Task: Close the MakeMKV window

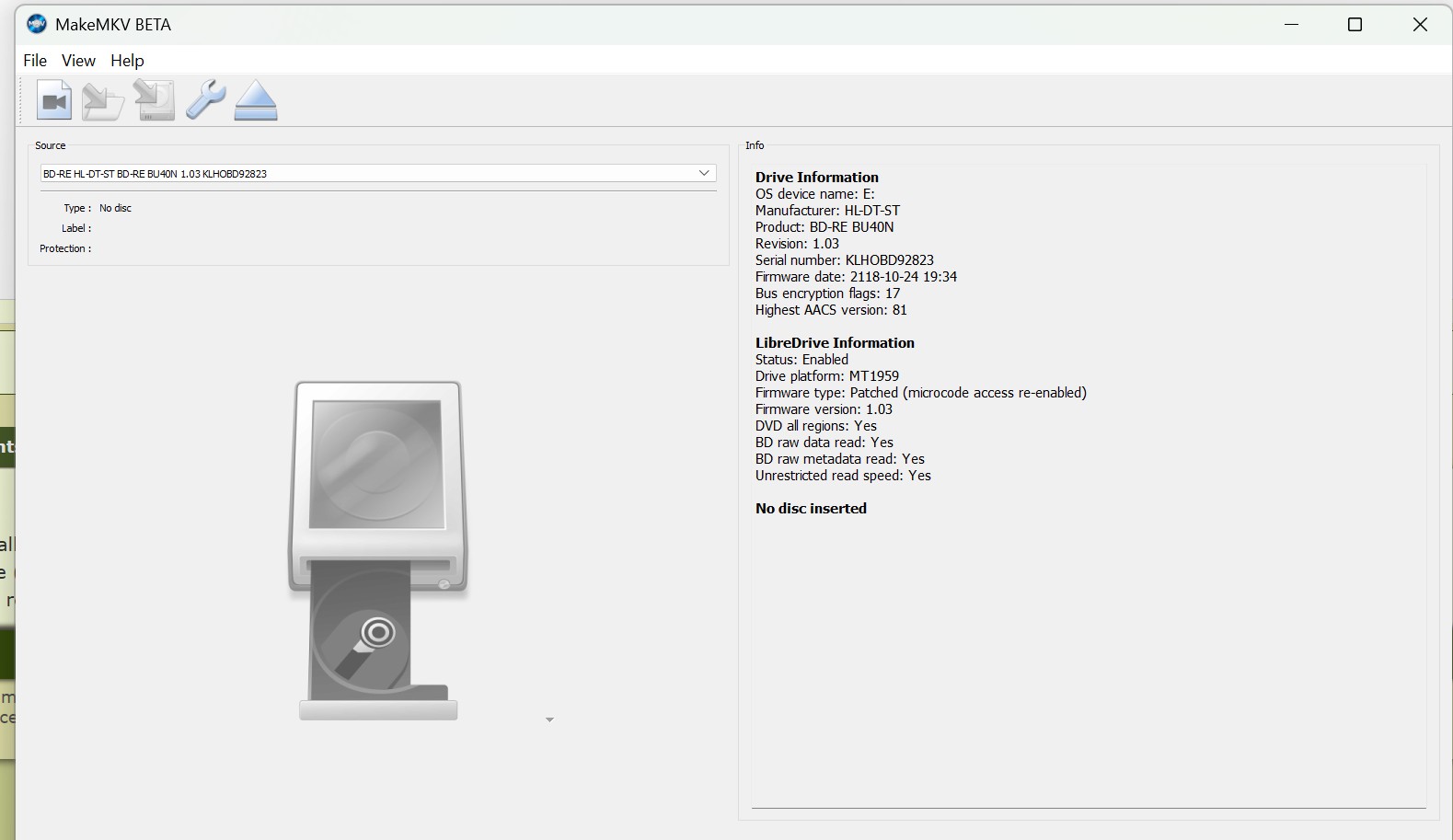Action: click(1419, 25)
